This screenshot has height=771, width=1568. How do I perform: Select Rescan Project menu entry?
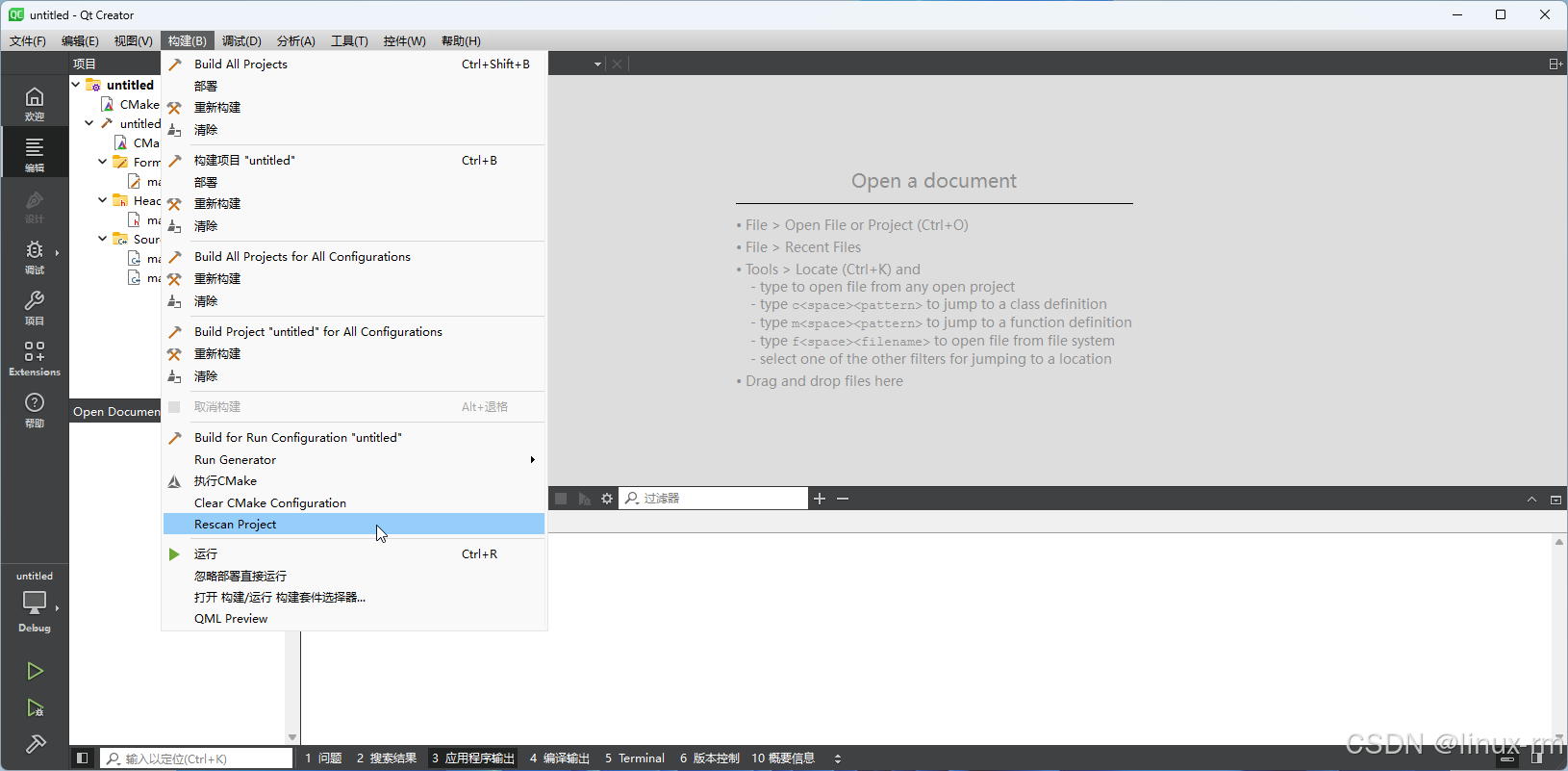coord(354,525)
